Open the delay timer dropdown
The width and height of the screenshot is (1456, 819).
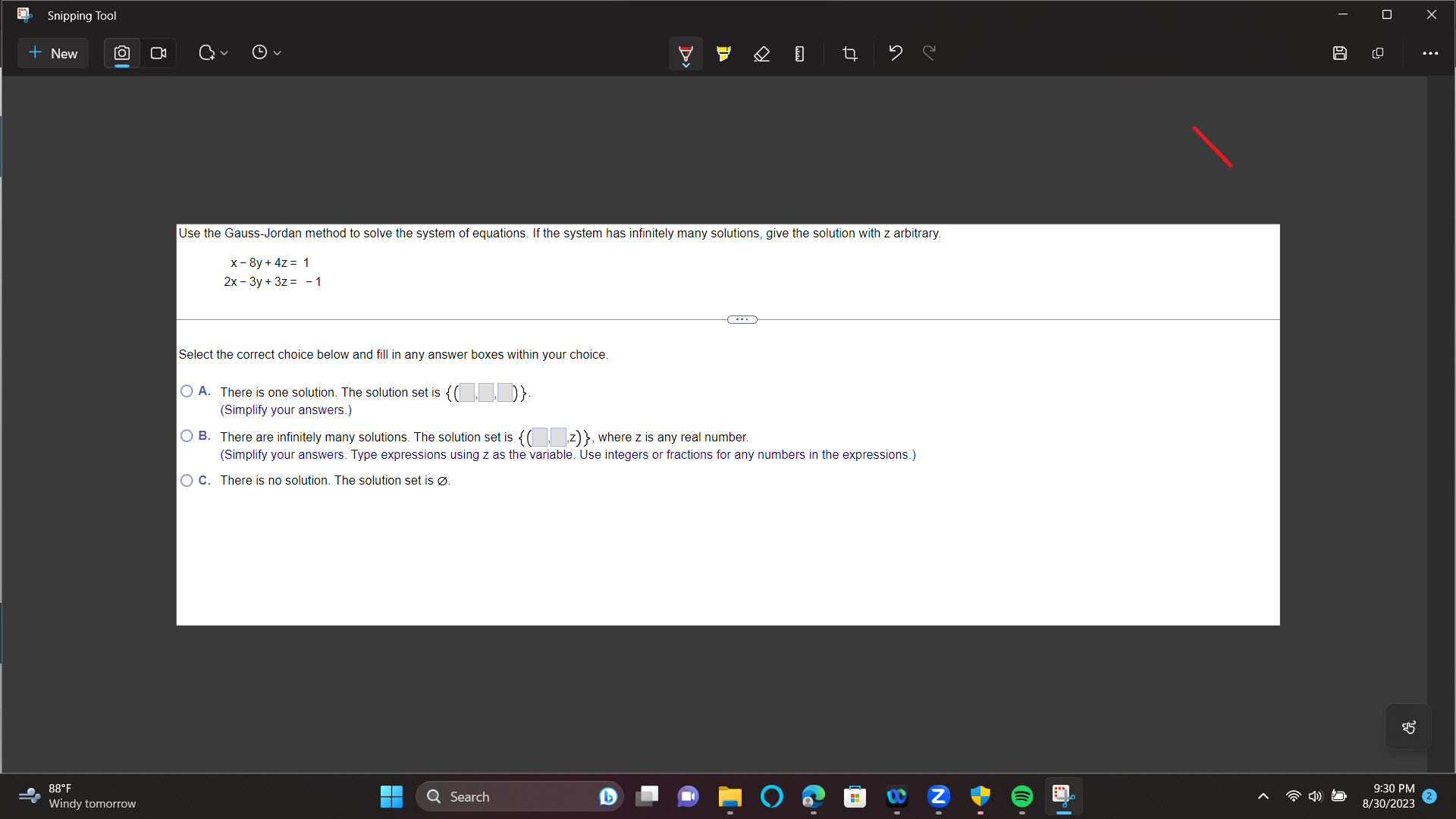266,52
